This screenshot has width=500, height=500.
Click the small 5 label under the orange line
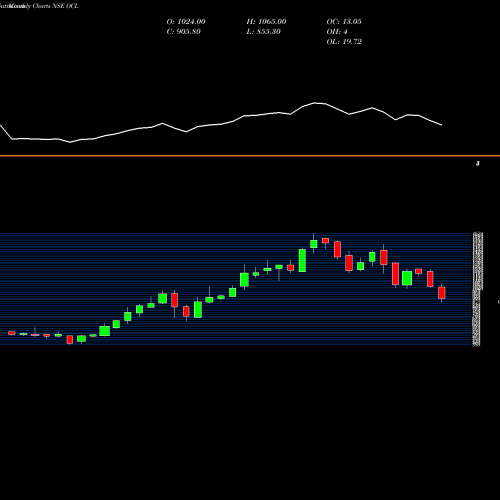click(478, 163)
